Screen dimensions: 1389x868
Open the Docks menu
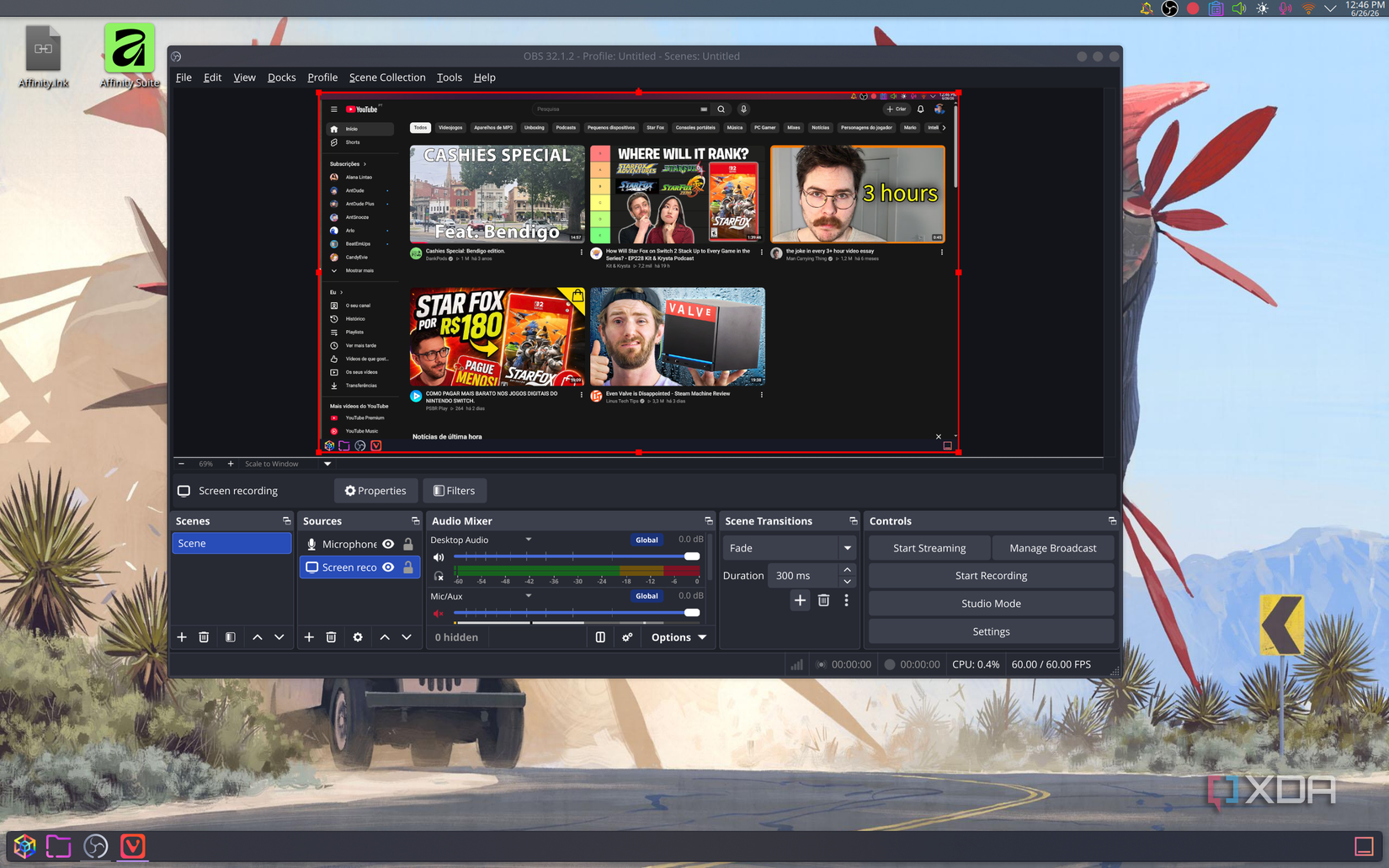click(281, 77)
